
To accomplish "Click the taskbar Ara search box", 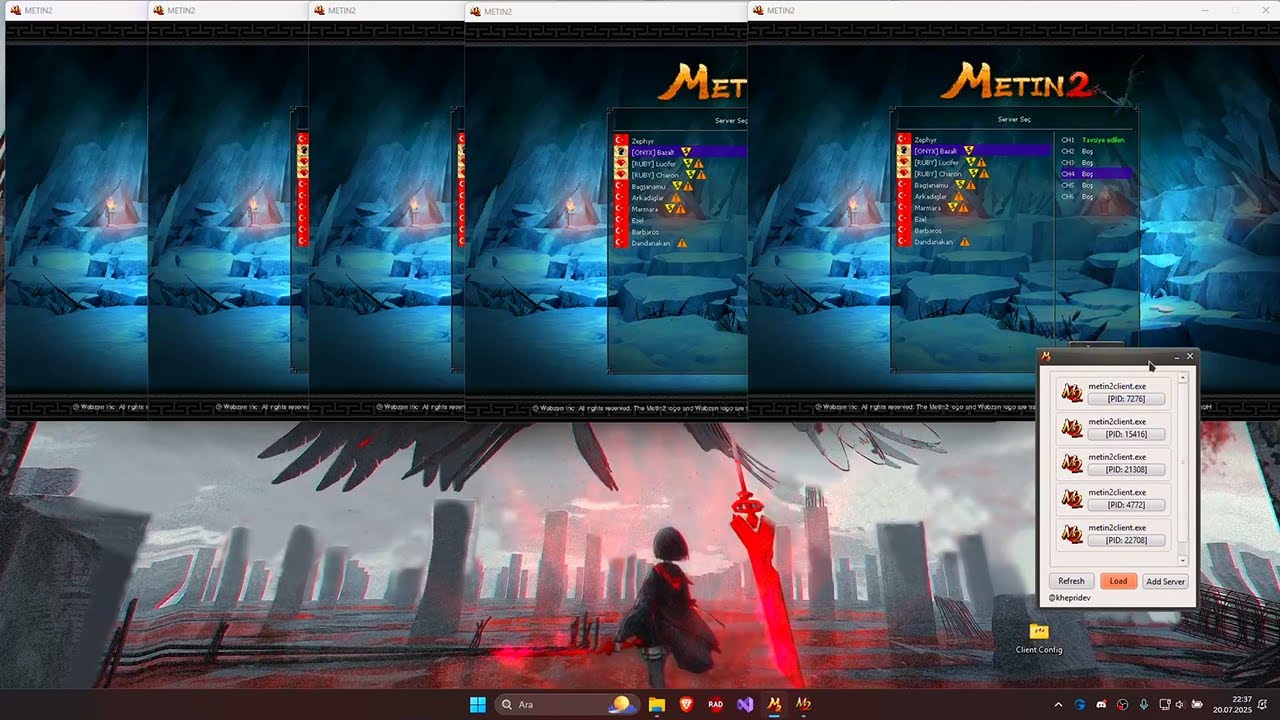I will 568,704.
